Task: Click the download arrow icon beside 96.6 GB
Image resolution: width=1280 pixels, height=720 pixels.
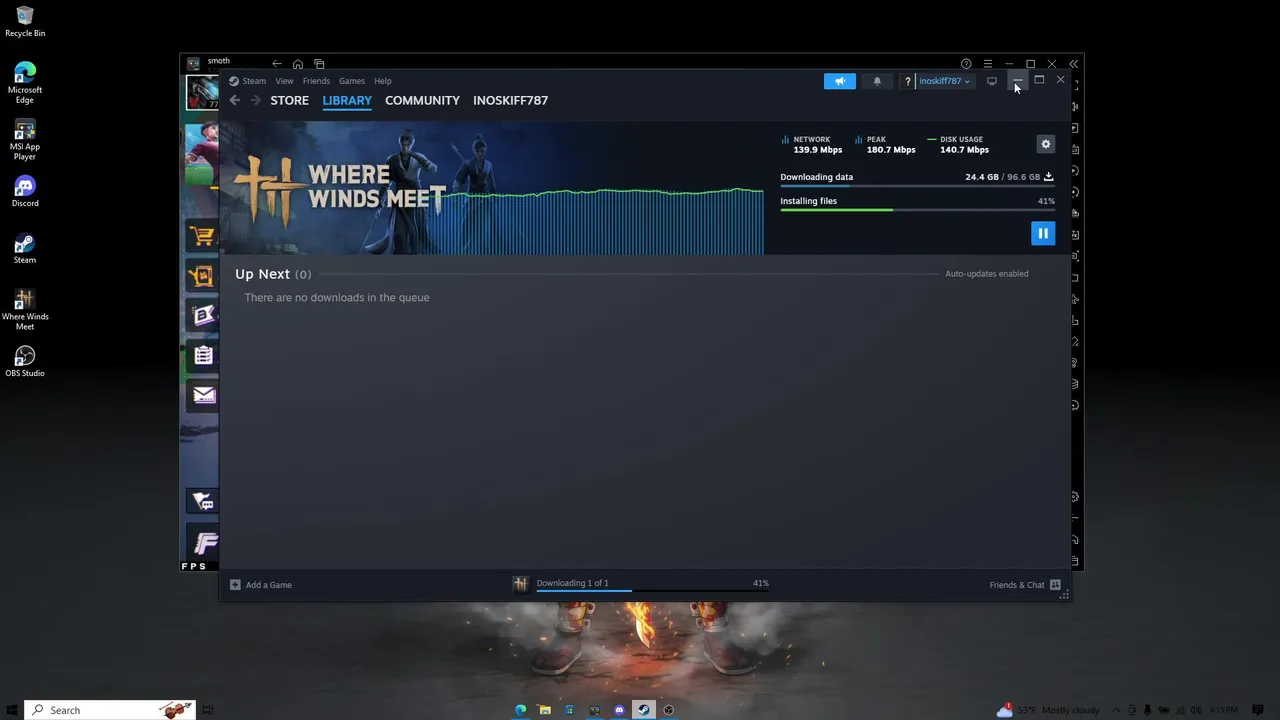Action: click(1049, 177)
